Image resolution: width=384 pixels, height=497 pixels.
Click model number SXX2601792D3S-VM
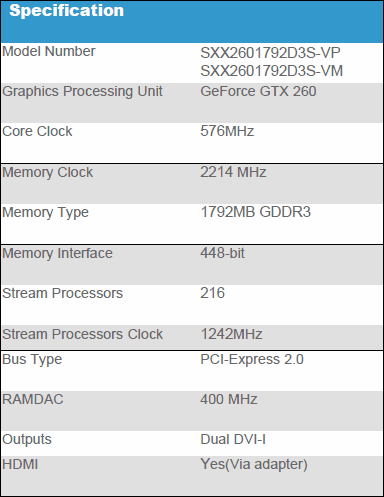(x=272, y=71)
